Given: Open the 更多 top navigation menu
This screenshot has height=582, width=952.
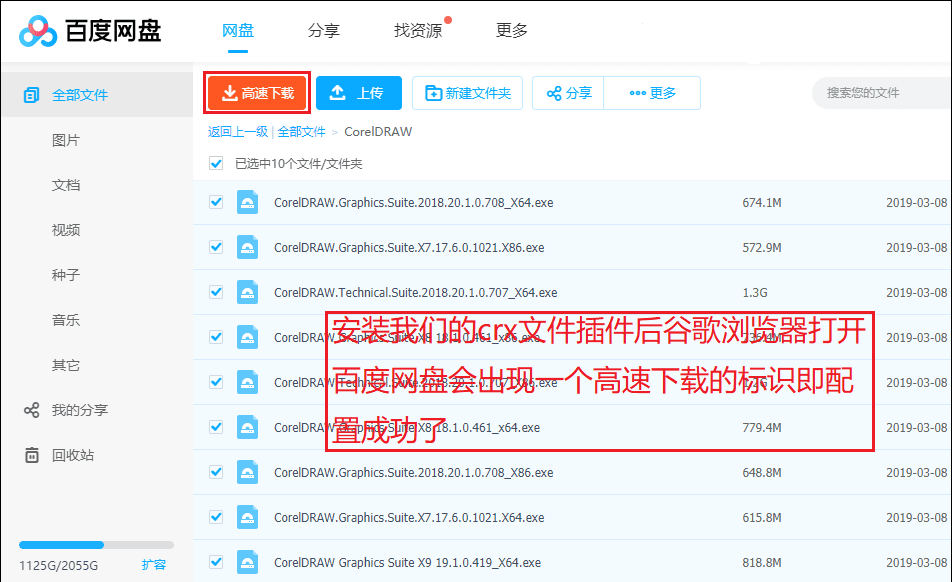Looking at the screenshot, I should (512, 30).
